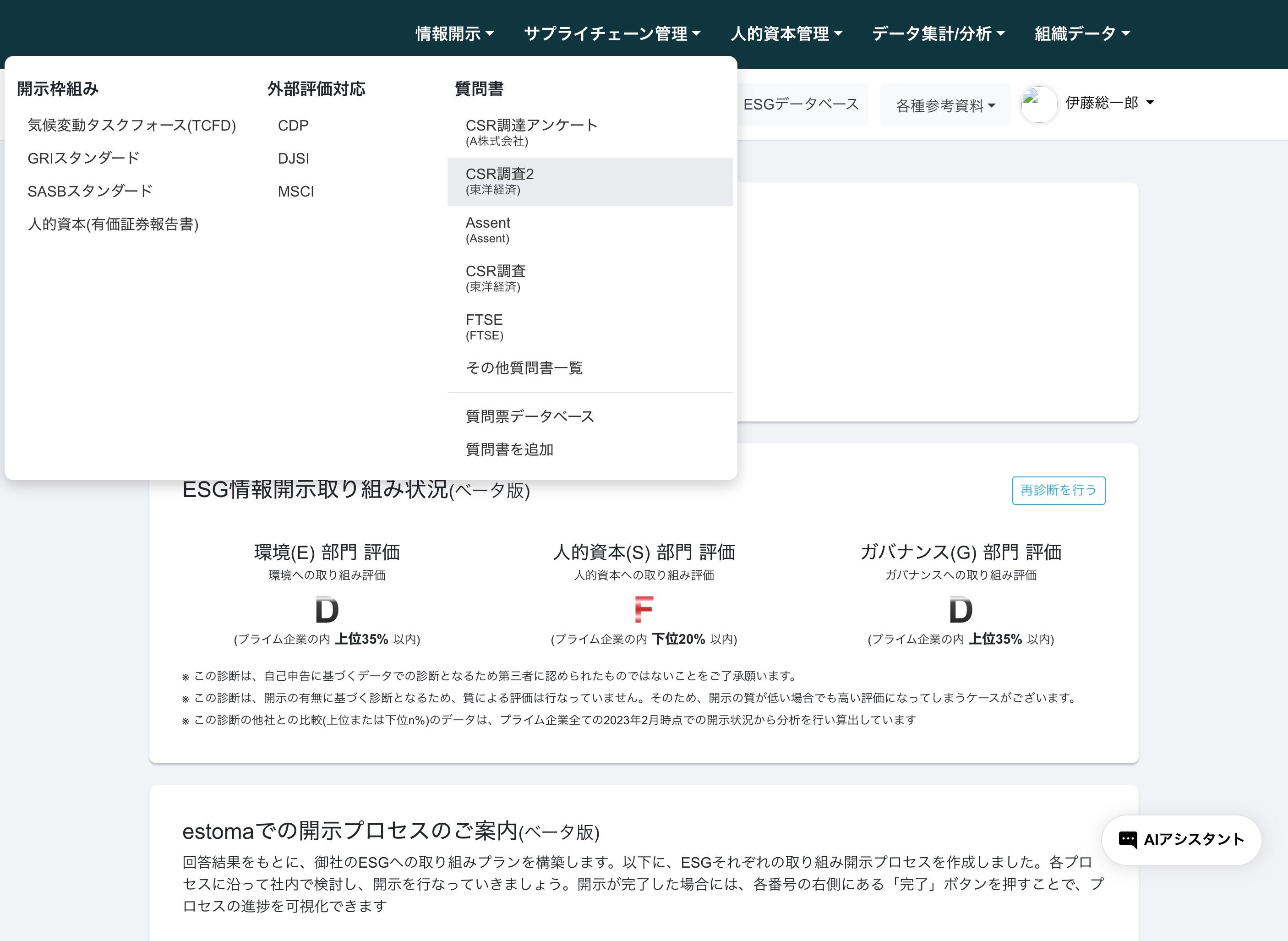Select the GRIスタンダード menu entry
The height and width of the screenshot is (941, 1288).
(x=83, y=159)
